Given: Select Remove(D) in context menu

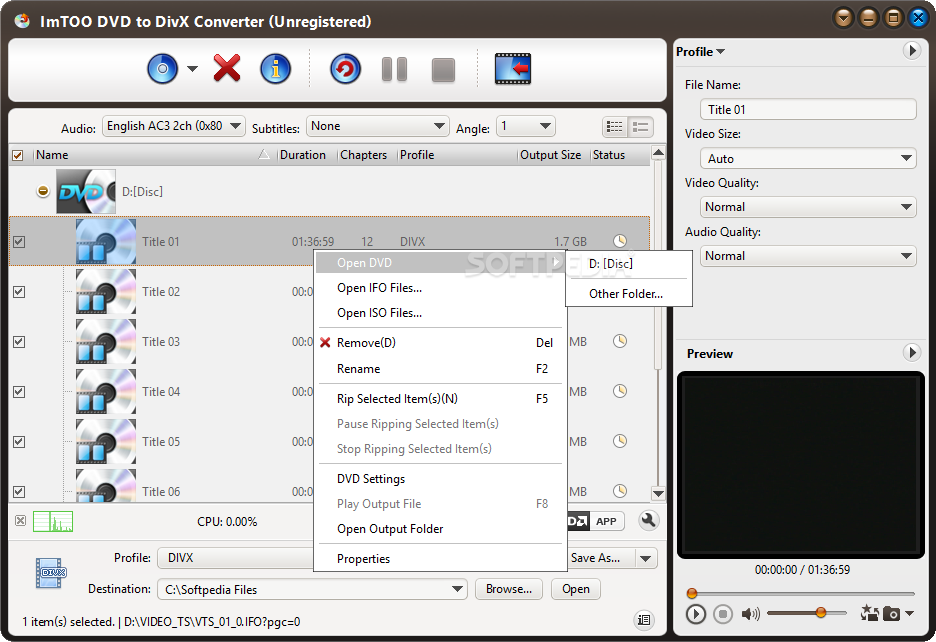Looking at the screenshot, I should [x=438, y=343].
